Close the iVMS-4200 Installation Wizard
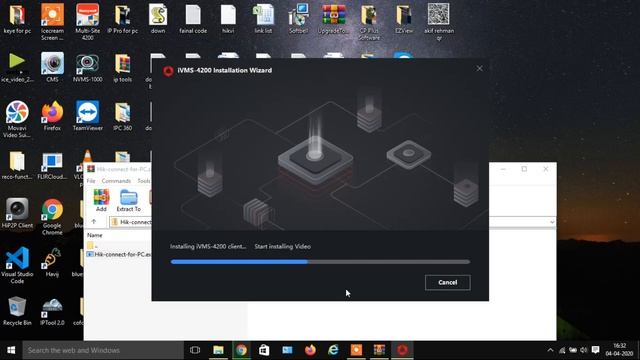Image resolution: width=640 pixels, height=360 pixels. pyautogui.click(x=479, y=69)
